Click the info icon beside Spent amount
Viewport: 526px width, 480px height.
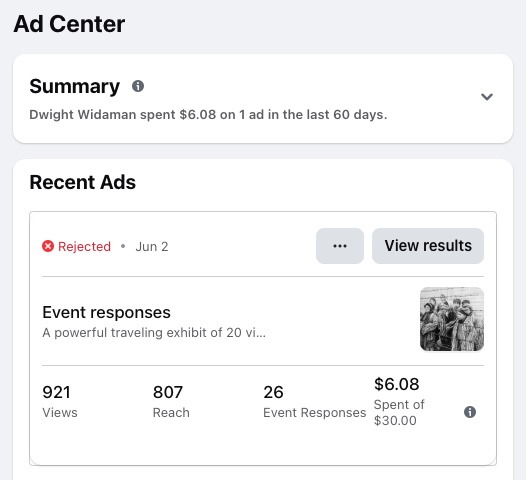click(470, 412)
